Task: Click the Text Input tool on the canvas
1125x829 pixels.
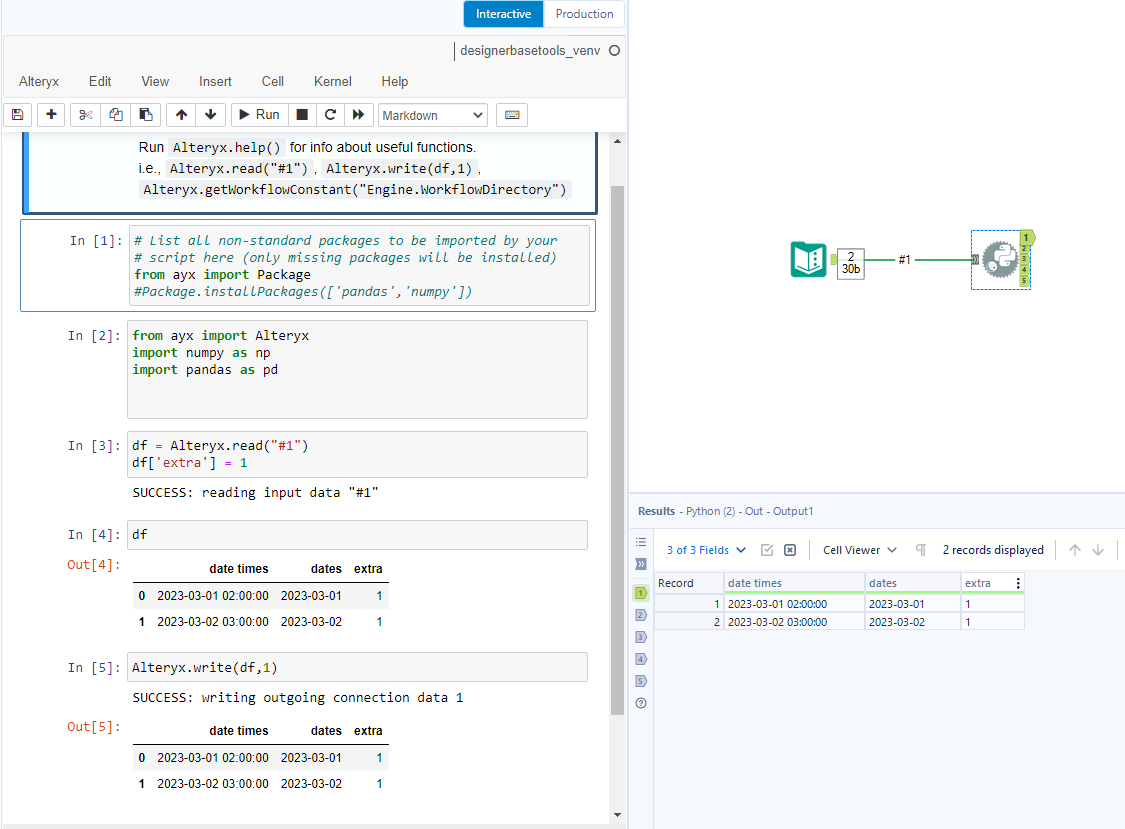Action: tap(808, 260)
